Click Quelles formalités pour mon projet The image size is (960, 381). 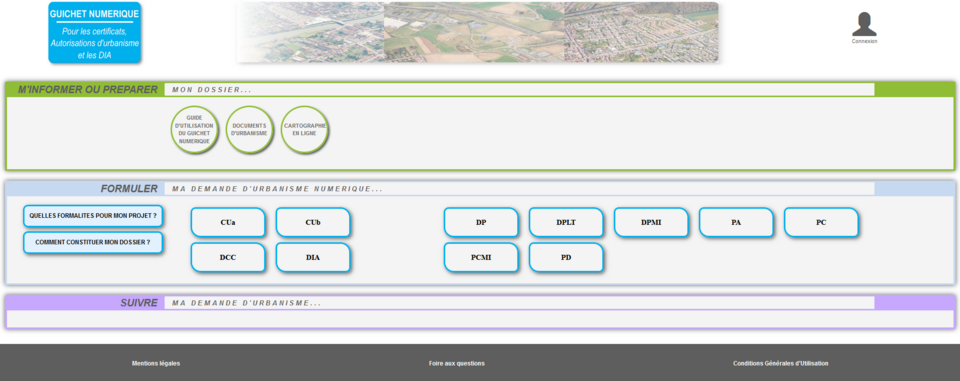coord(93,216)
